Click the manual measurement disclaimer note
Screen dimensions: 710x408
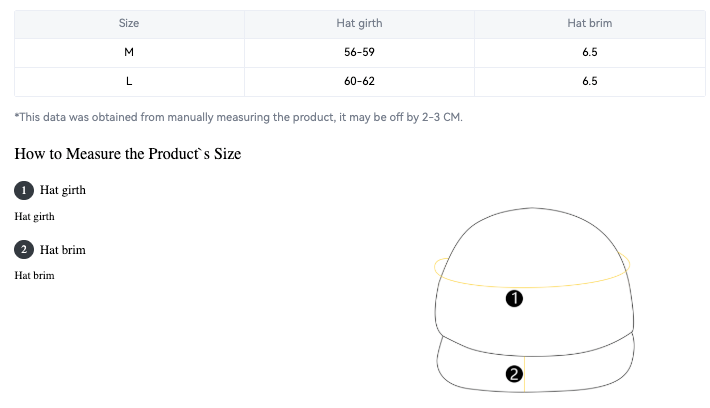pyautogui.click(x=239, y=117)
